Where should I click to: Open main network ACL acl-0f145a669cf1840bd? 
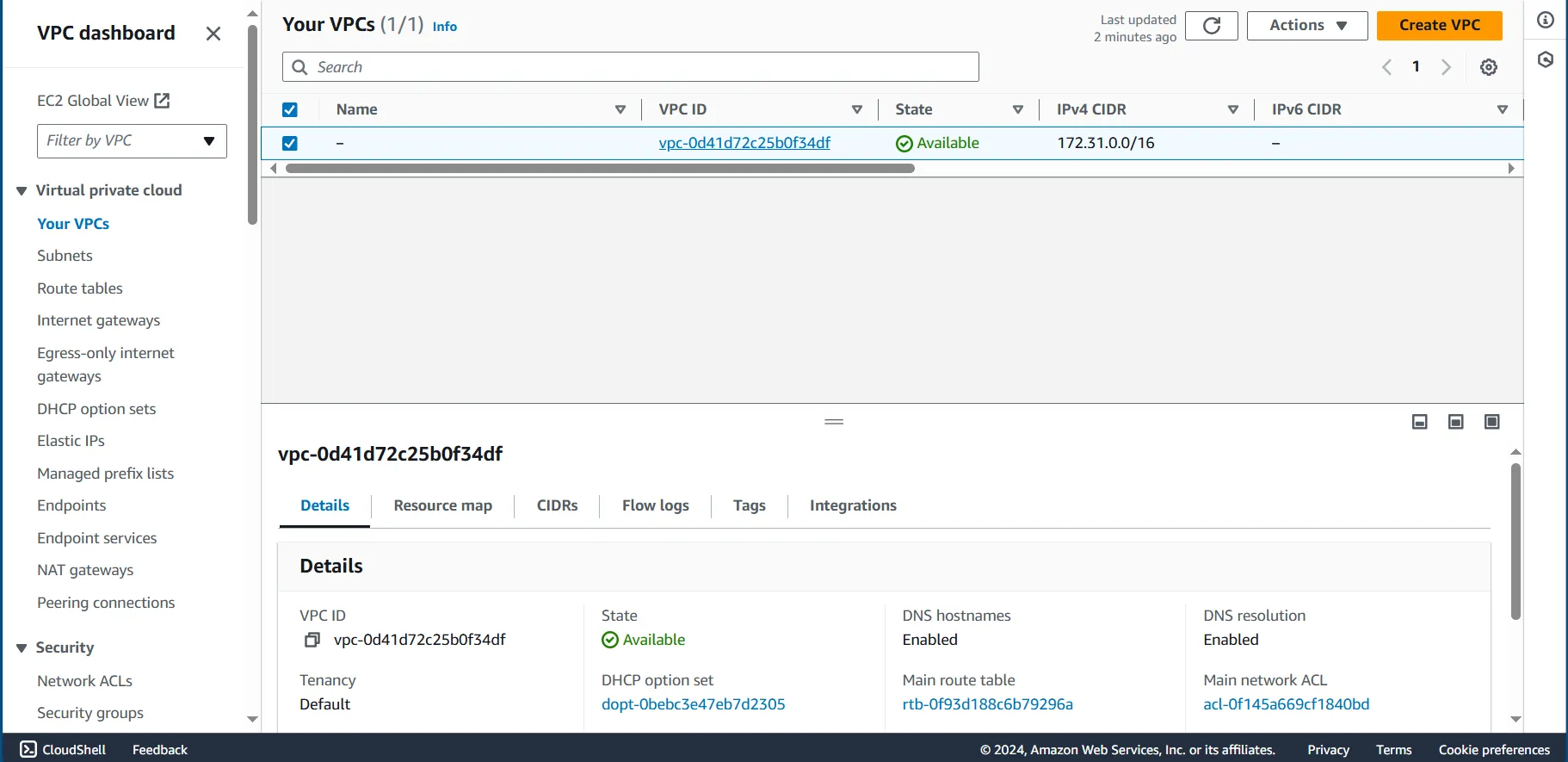click(1286, 704)
